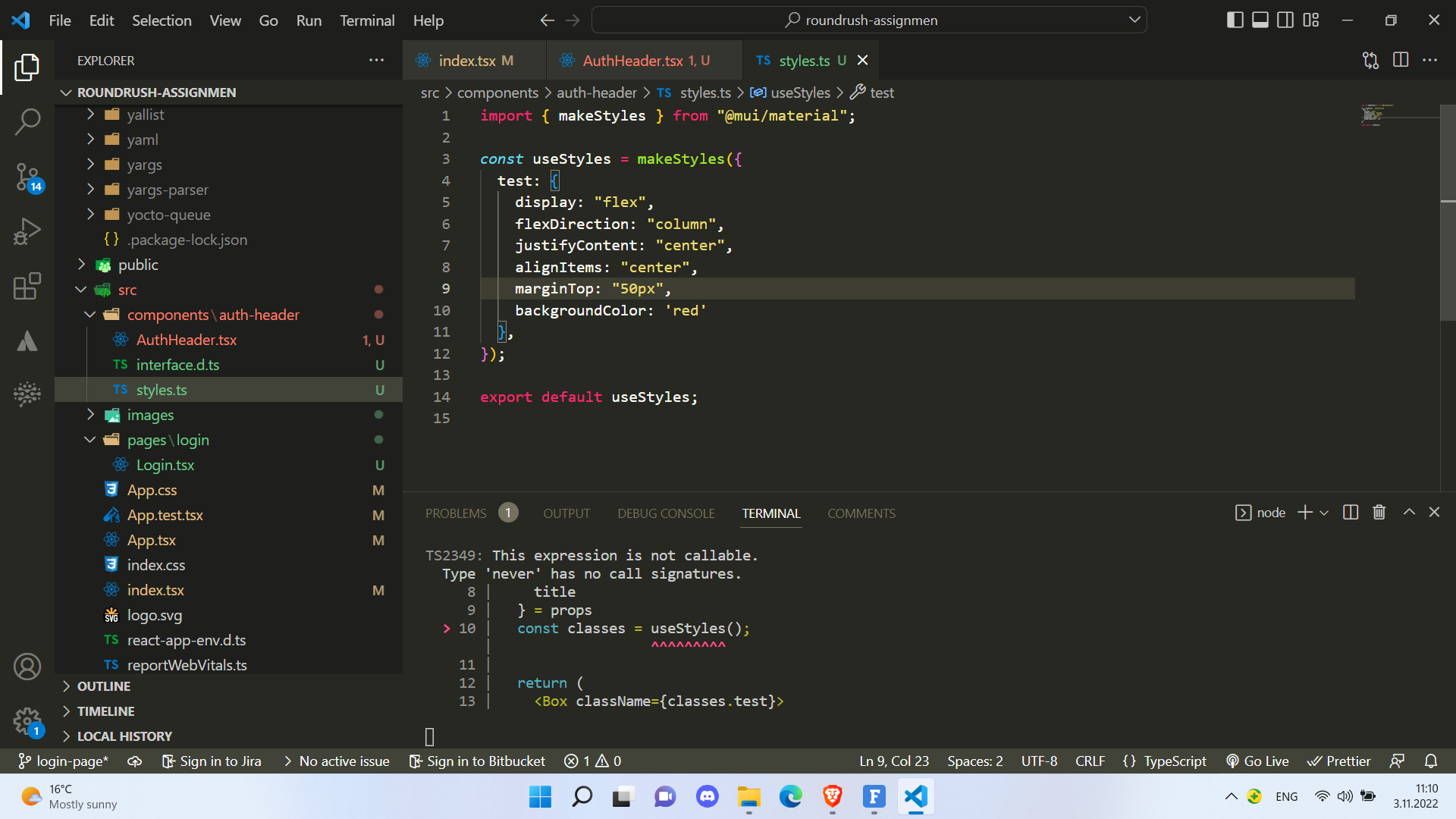Click the 'red' backgroundColor value
This screenshot has width=1456, height=819.
point(686,310)
